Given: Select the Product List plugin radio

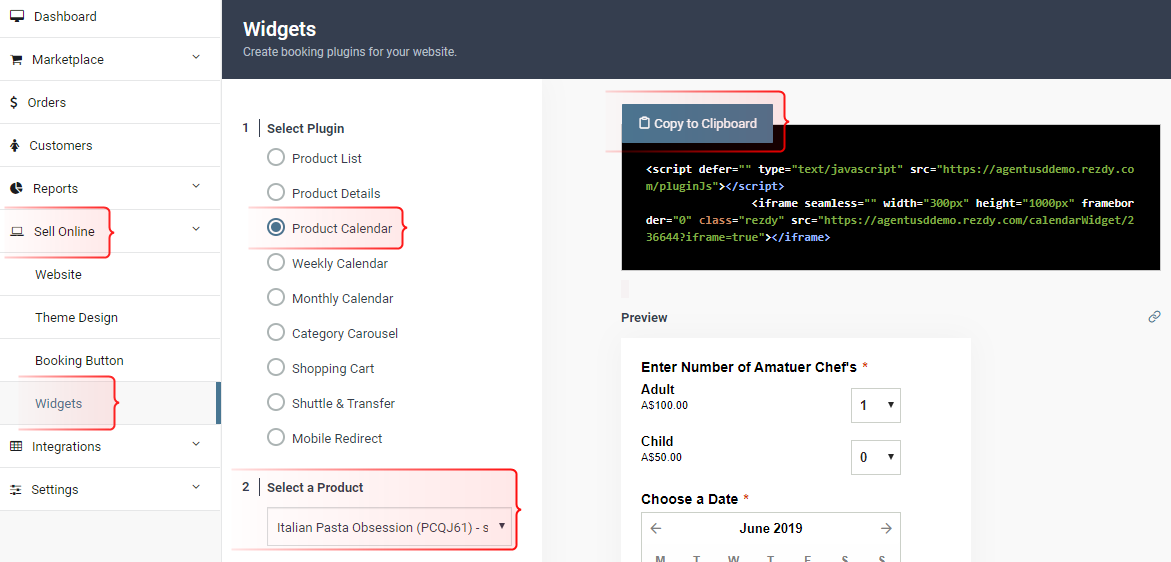Looking at the screenshot, I should [276, 157].
